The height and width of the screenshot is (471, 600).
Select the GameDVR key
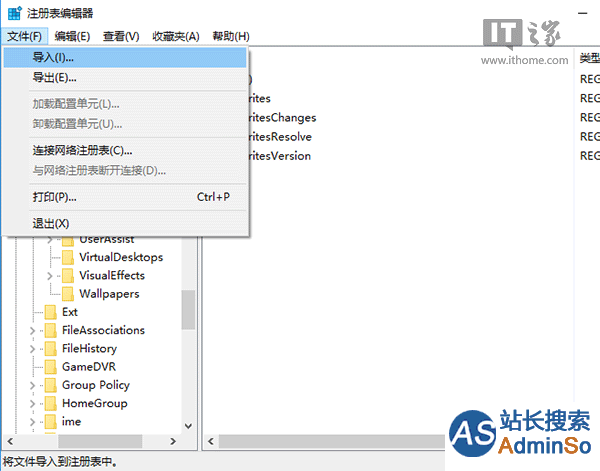89,367
